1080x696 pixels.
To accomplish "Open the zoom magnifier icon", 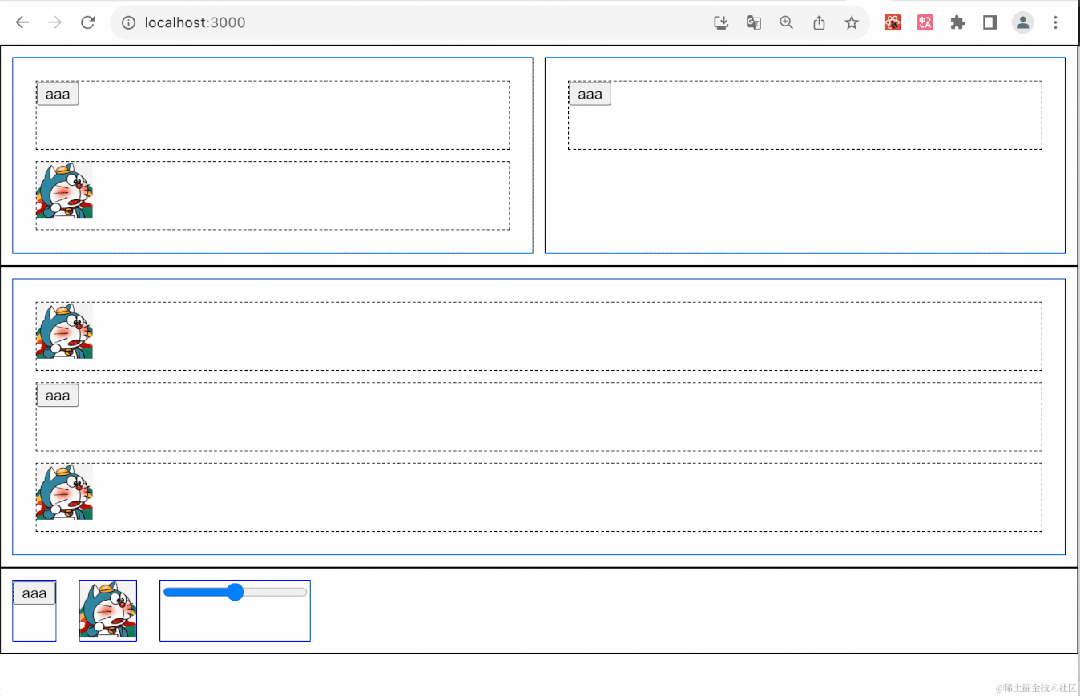I will pyautogui.click(x=786, y=23).
